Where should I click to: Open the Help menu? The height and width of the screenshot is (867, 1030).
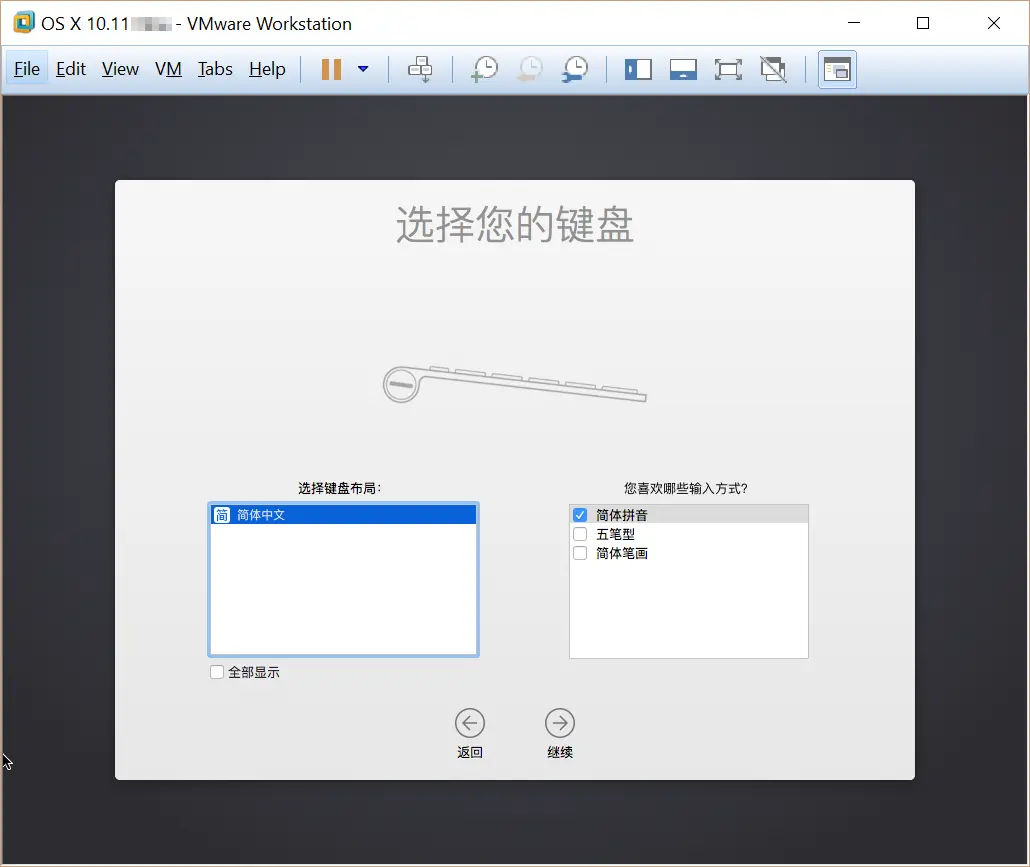pos(266,69)
